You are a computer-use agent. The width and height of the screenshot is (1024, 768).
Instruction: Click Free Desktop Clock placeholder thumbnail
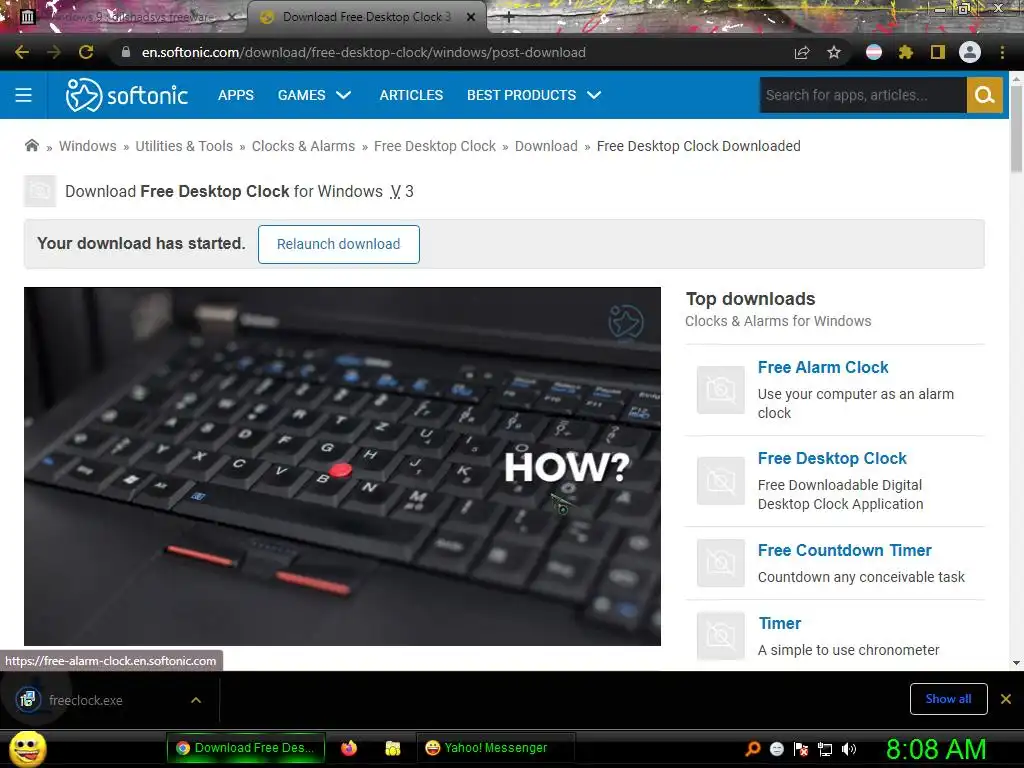point(720,481)
